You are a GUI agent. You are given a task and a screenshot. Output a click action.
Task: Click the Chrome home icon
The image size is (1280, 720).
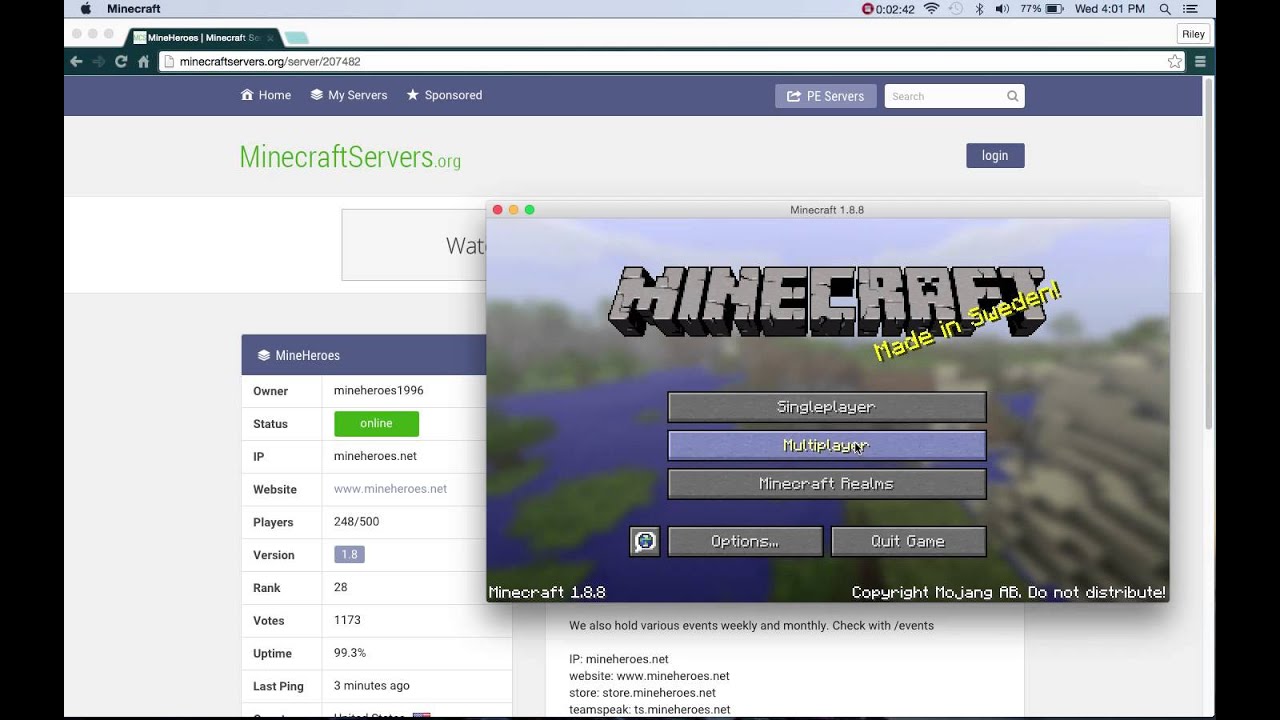pyautogui.click(x=143, y=61)
